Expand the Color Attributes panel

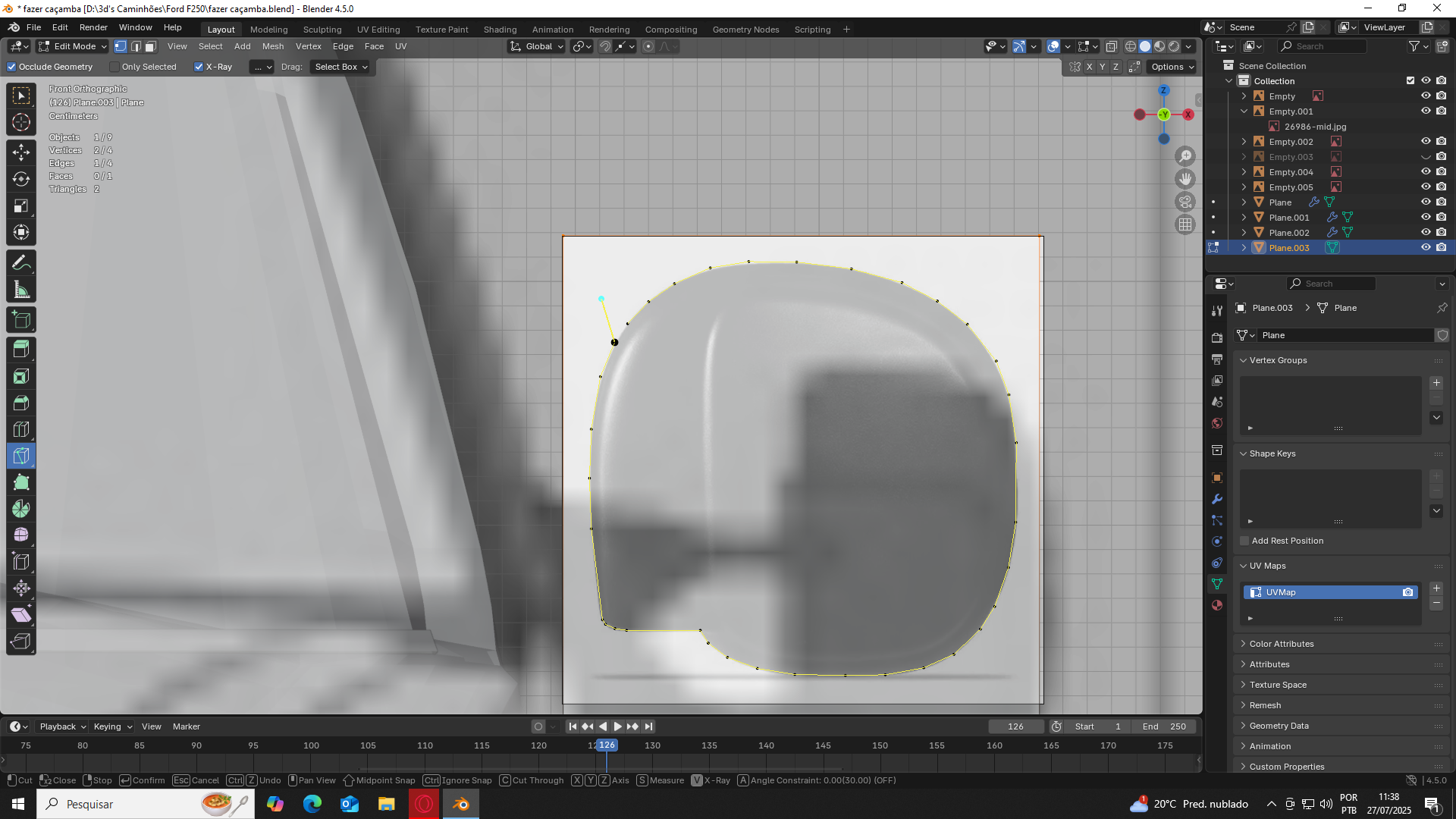click(1282, 644)
